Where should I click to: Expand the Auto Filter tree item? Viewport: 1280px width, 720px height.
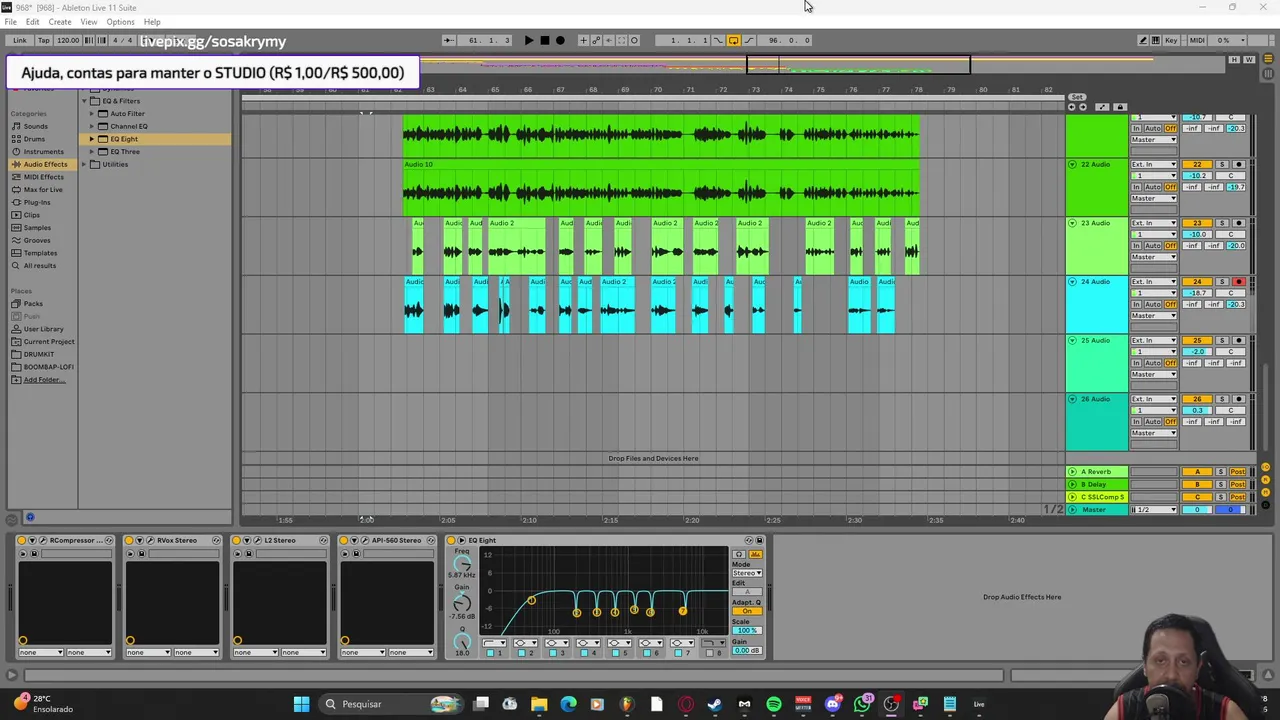click(x=91, y=114)
